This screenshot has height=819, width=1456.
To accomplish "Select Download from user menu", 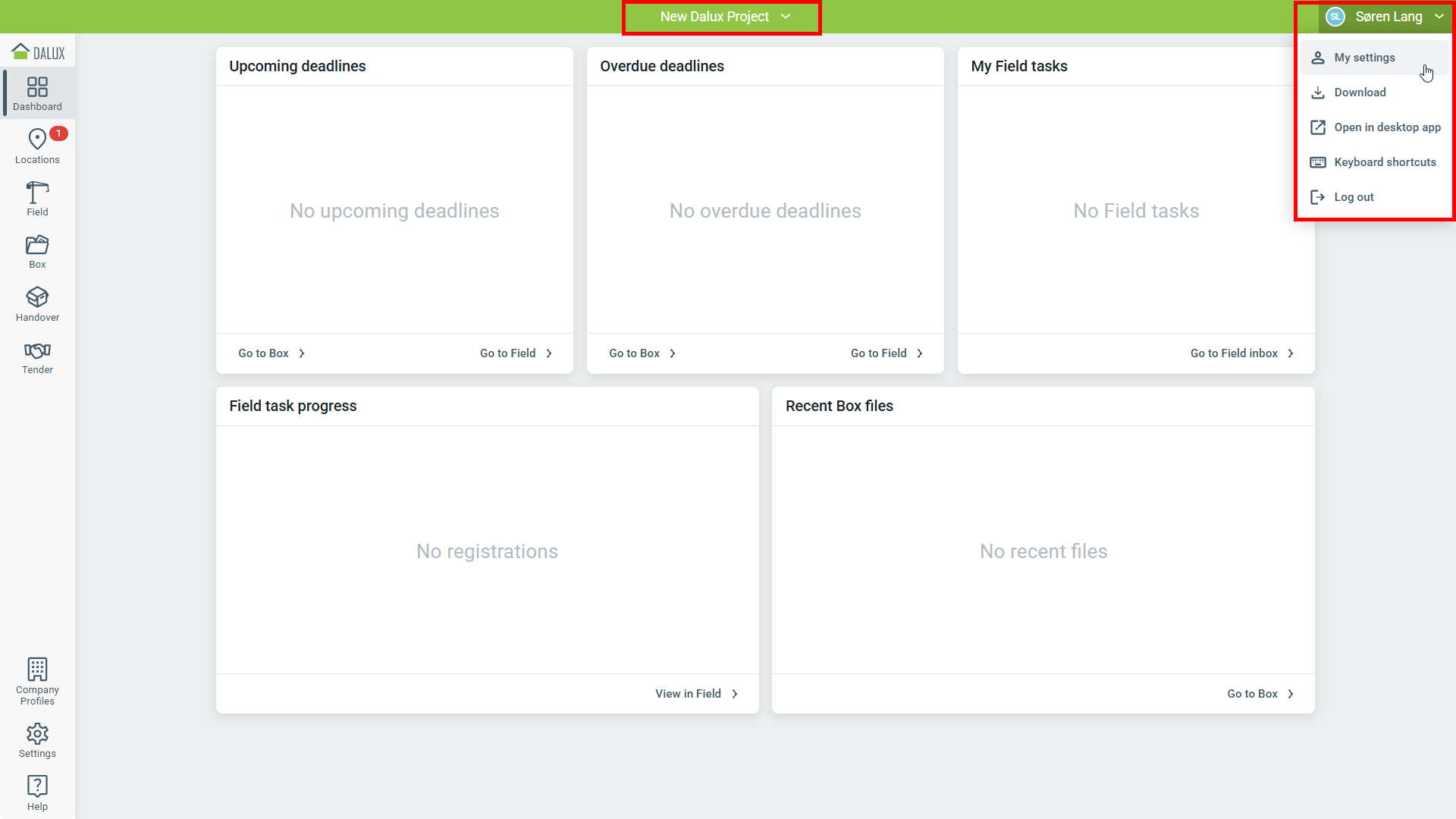I will click(1359, 93).
